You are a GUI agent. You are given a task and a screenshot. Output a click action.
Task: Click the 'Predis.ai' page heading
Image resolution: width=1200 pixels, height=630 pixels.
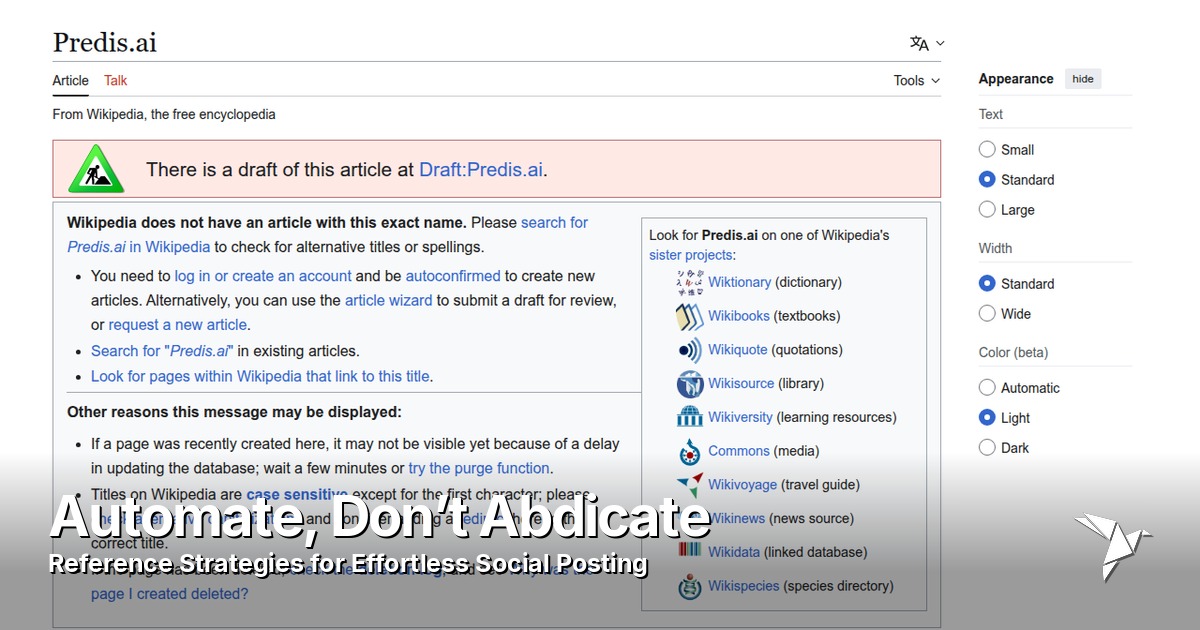coord(105,43)
